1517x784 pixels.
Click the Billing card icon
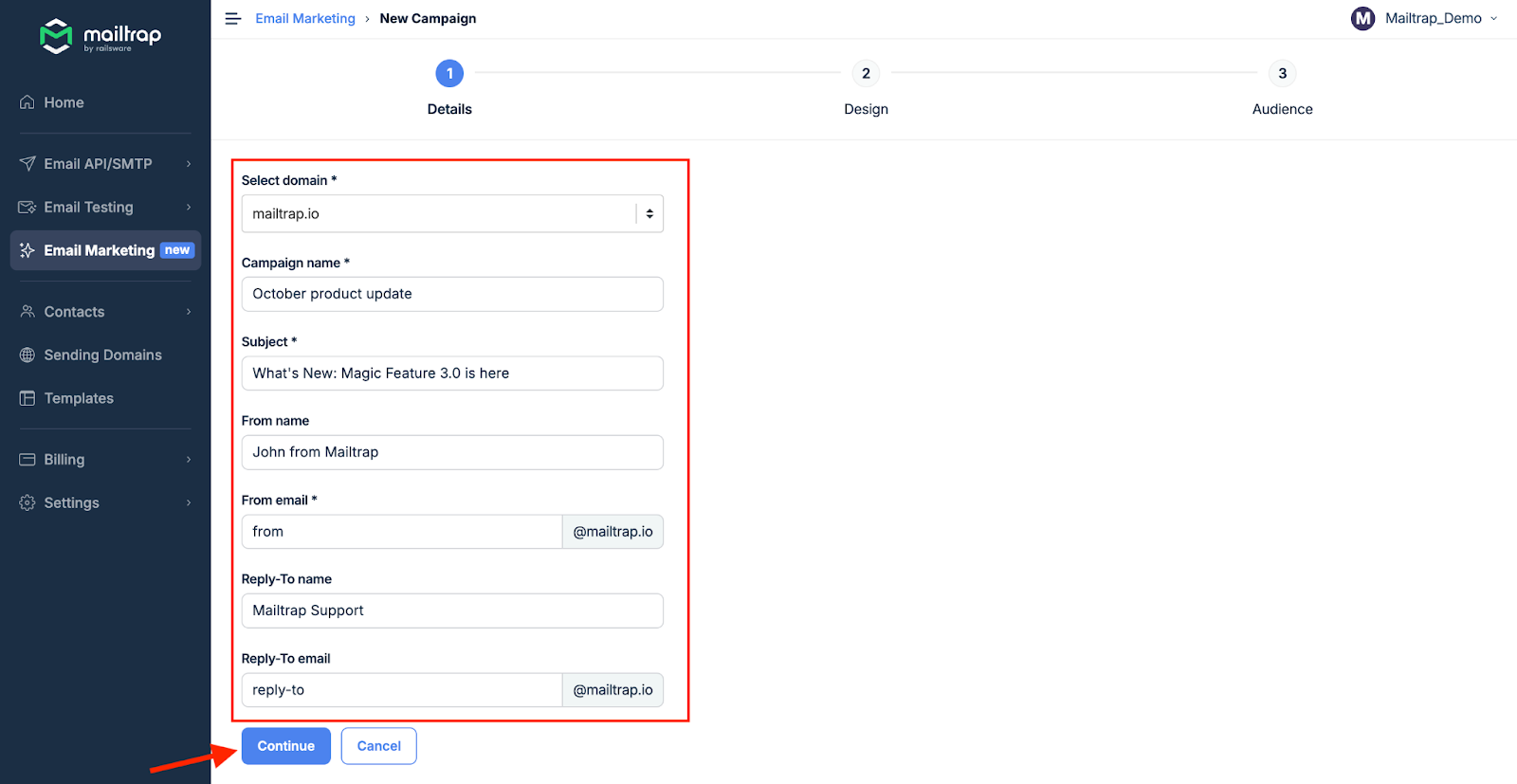27,460
